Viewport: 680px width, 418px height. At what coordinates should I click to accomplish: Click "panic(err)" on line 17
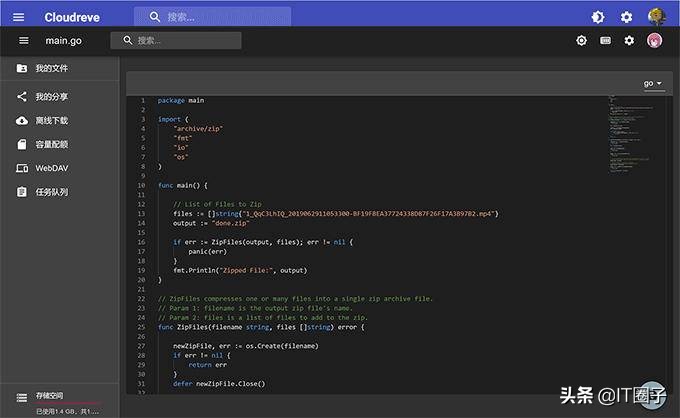[207, 251]
